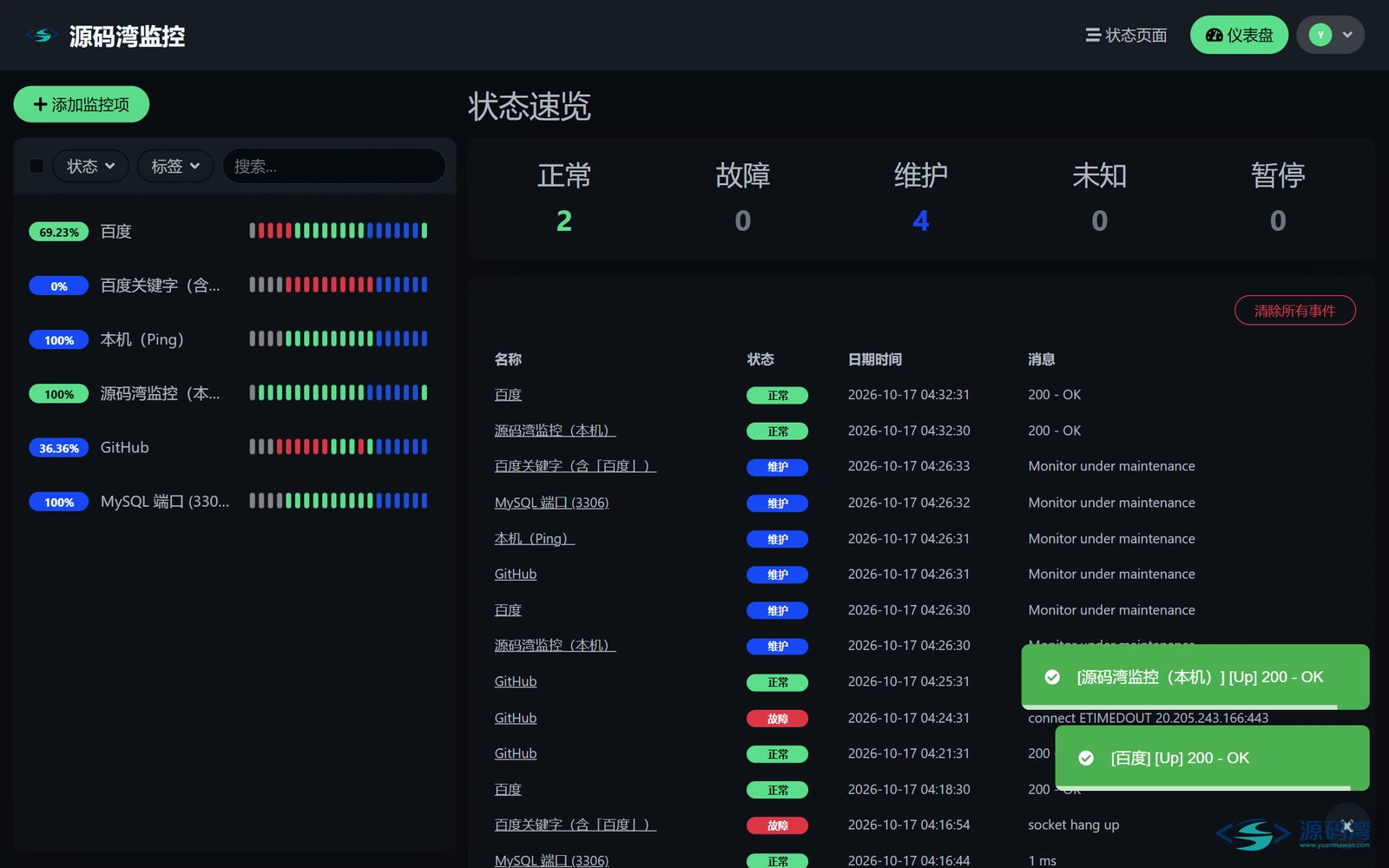Click the 添加监控项 button
This screenshot has width=1389, height=868.
pos(82,104)
